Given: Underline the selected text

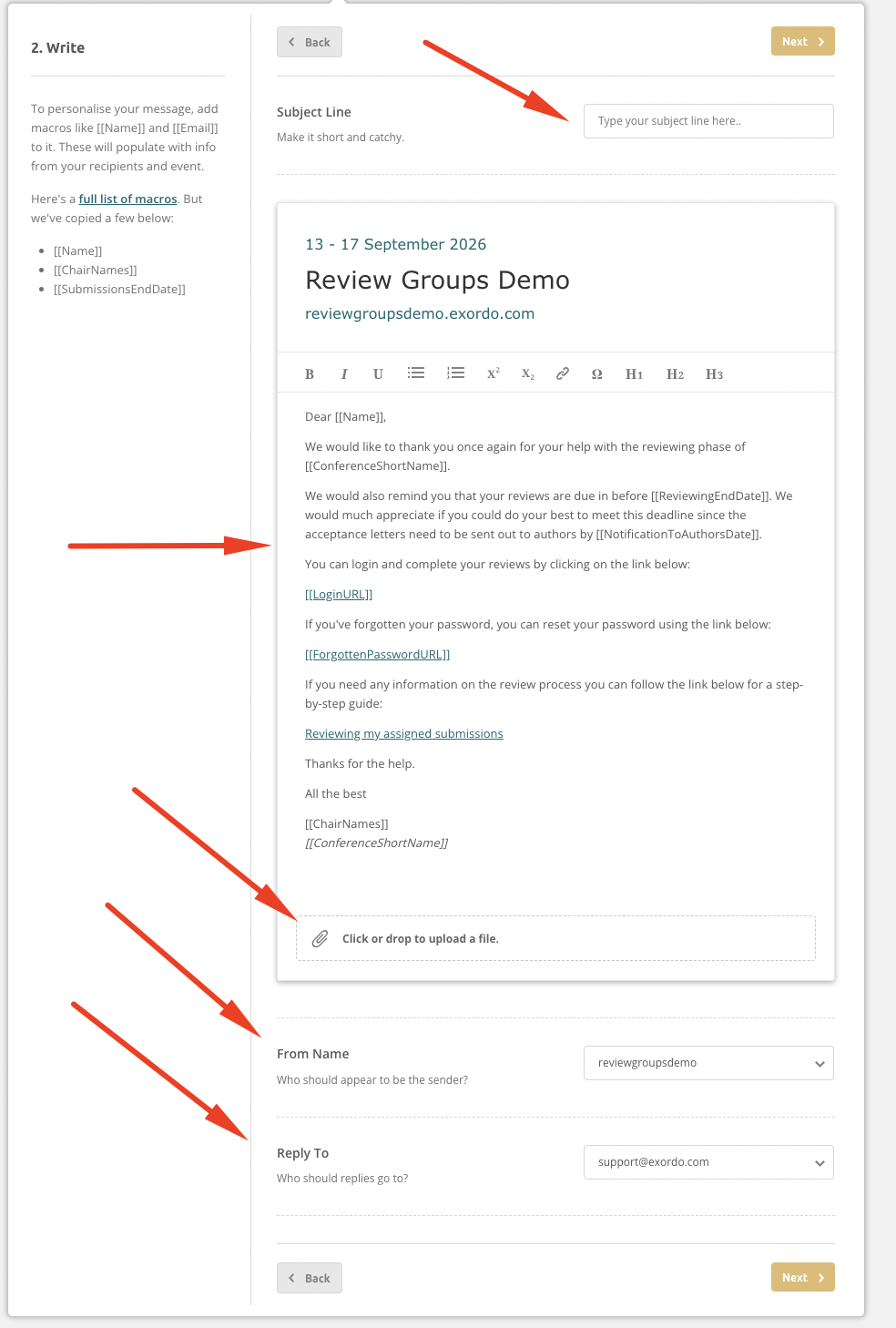Looking at the screenshot, I should point(378,374).
